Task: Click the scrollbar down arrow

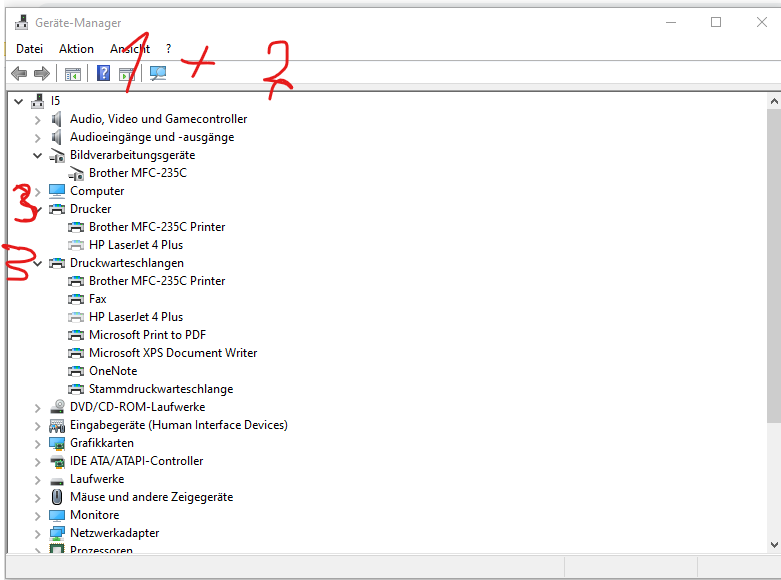Action: (774, 545)
